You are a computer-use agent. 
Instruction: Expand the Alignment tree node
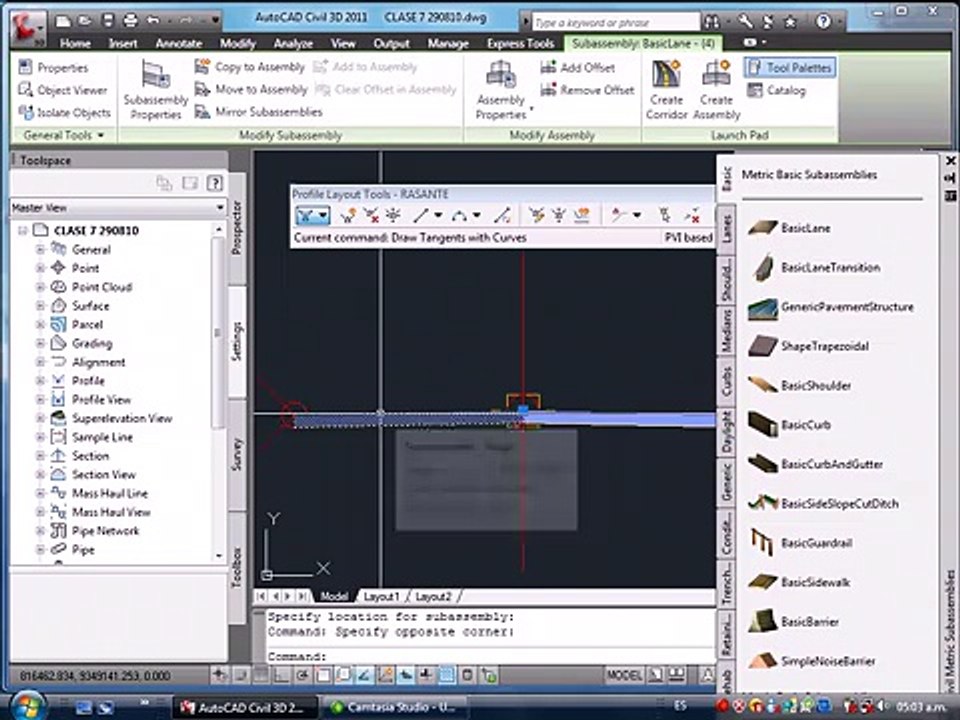click(40, 362)
